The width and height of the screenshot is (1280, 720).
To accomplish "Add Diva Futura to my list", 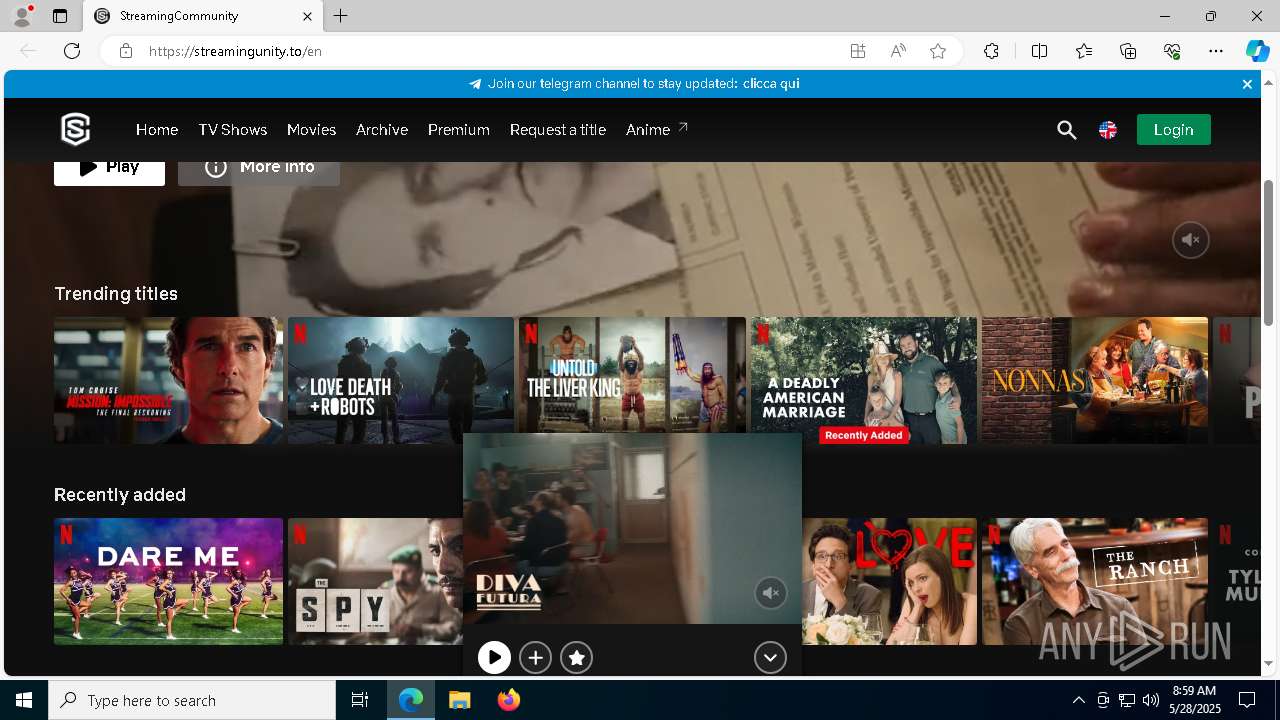I will (x=536, y=657).
